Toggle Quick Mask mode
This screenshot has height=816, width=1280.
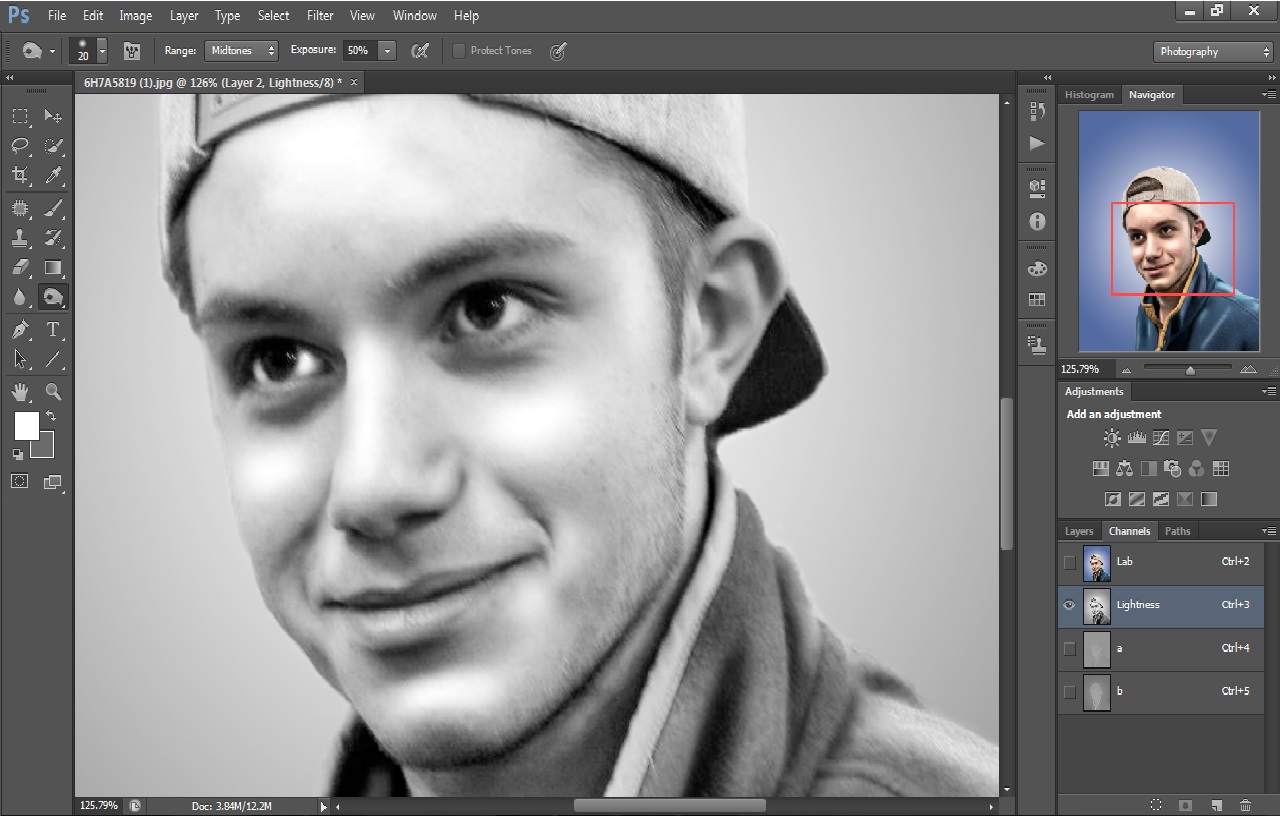(20, 481)
